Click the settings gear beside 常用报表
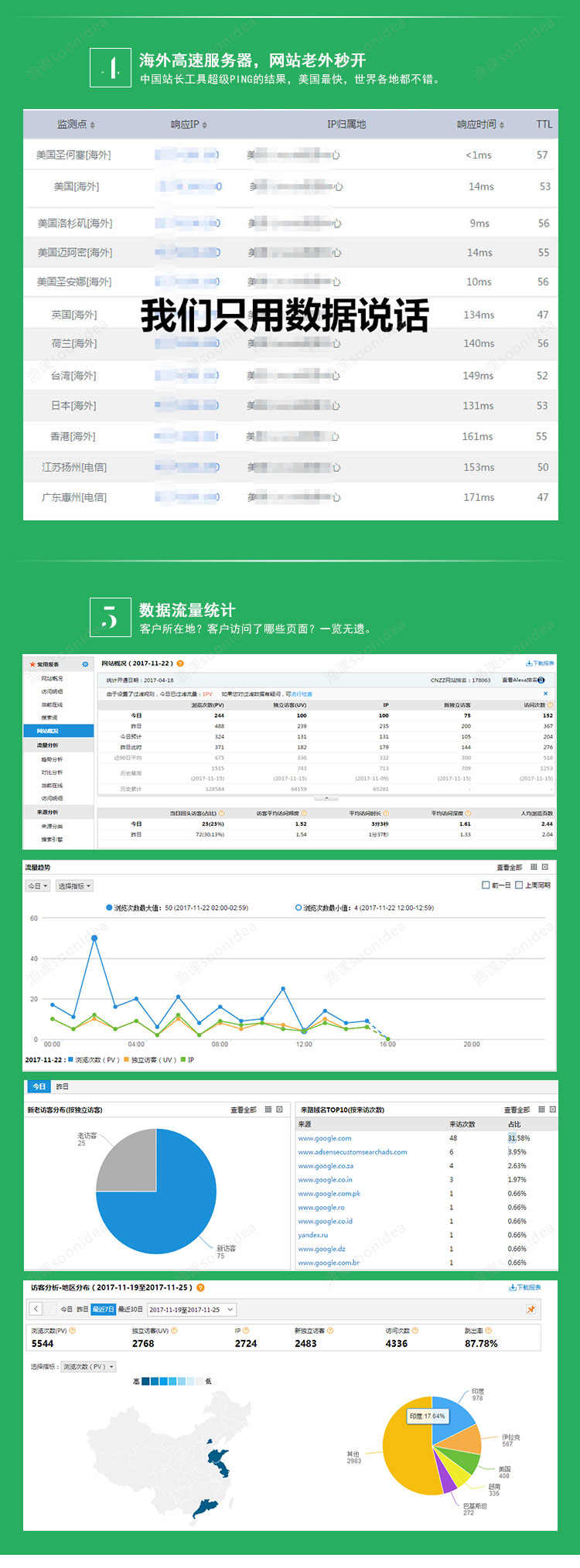The image size is (580, 1568). [x=85, y=664]
